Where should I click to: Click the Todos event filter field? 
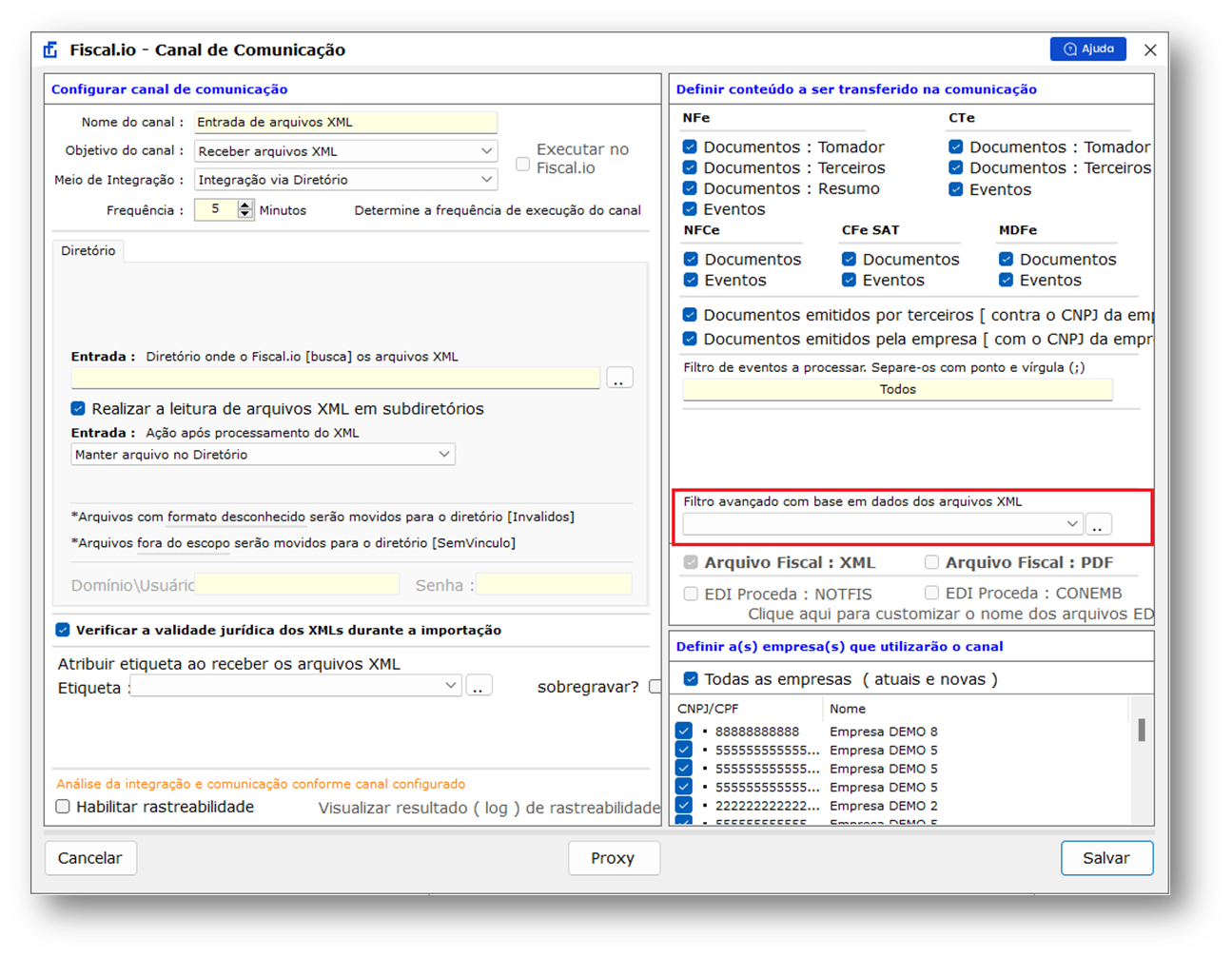(897, 389)
